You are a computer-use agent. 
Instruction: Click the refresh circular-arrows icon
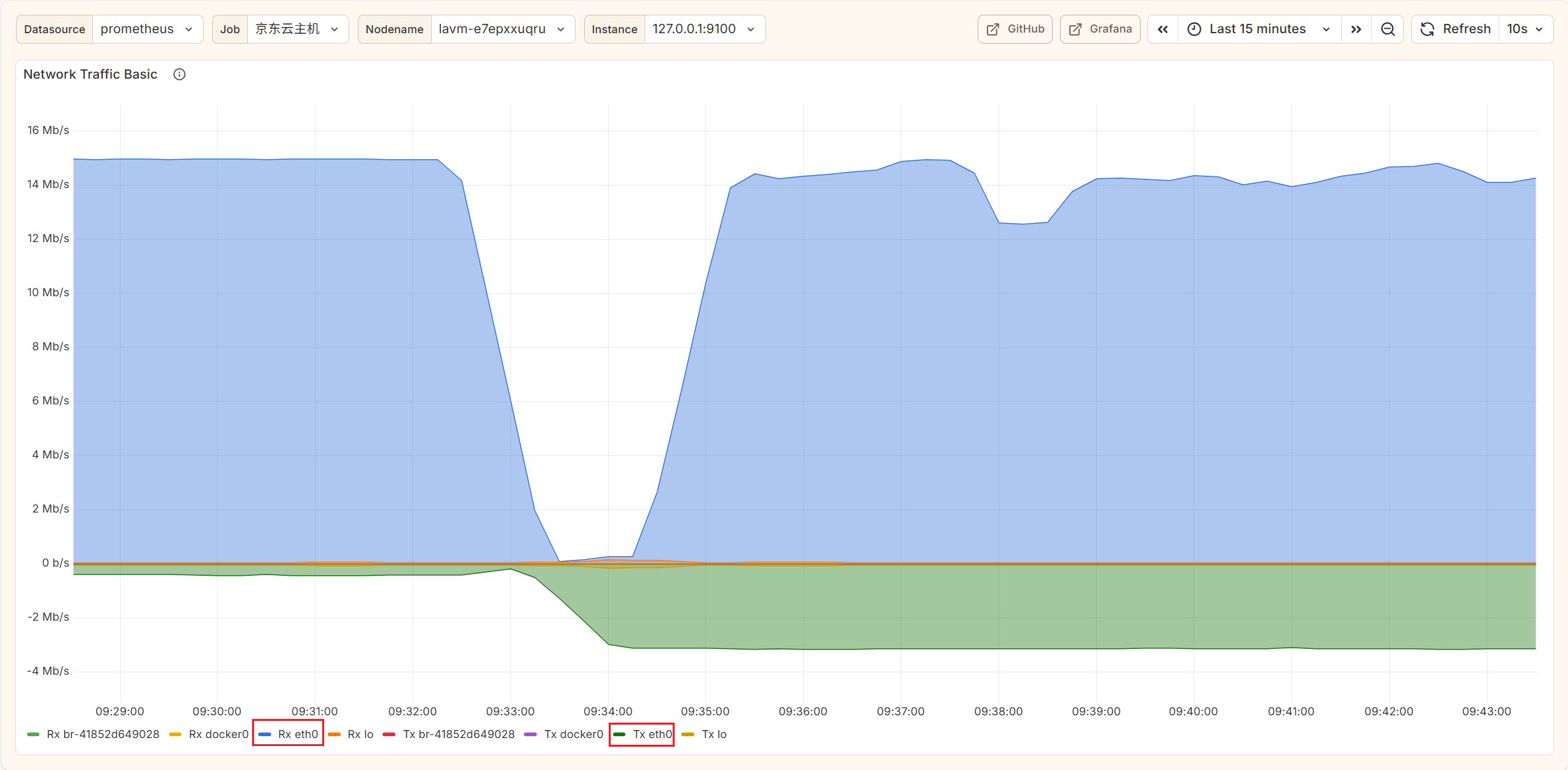click(x=1427, y=29)
